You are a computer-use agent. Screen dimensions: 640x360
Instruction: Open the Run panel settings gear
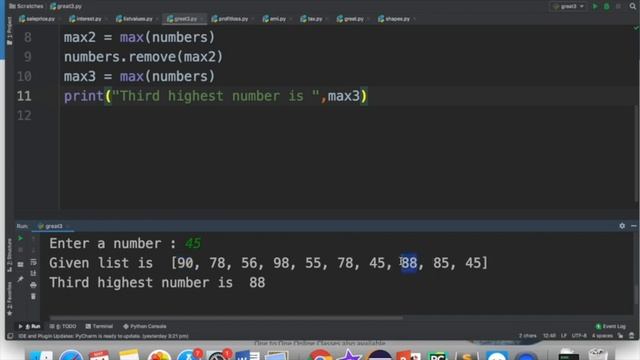point(622,226)
